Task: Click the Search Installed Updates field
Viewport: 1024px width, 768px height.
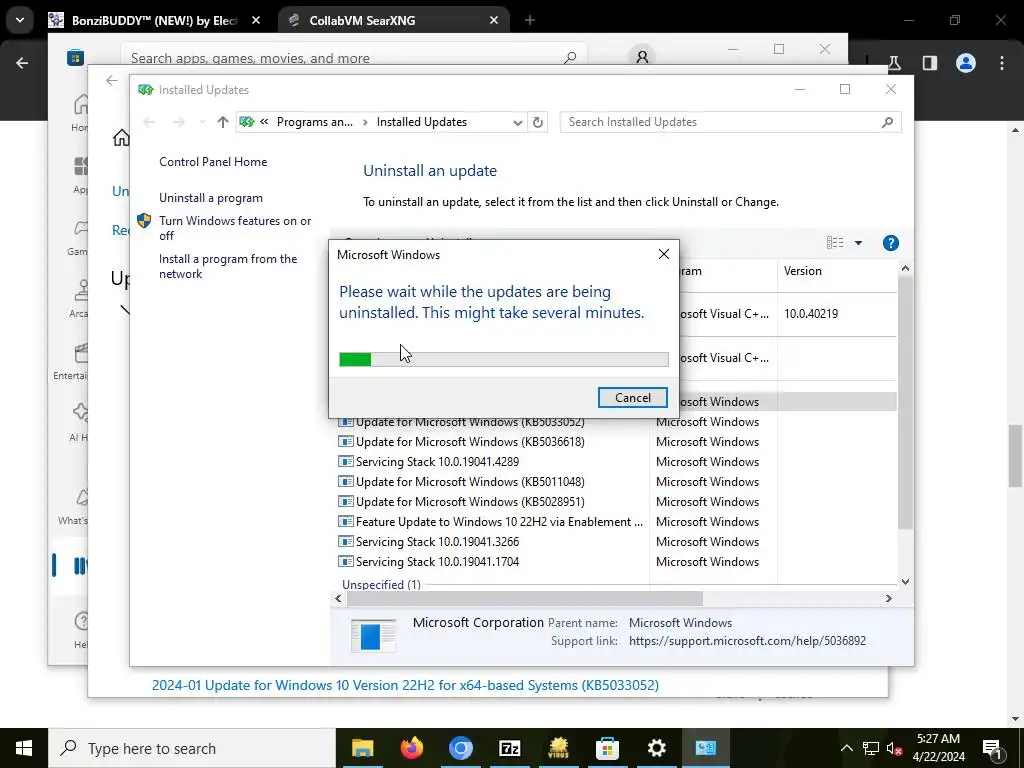Action: (x=730, y=122)
